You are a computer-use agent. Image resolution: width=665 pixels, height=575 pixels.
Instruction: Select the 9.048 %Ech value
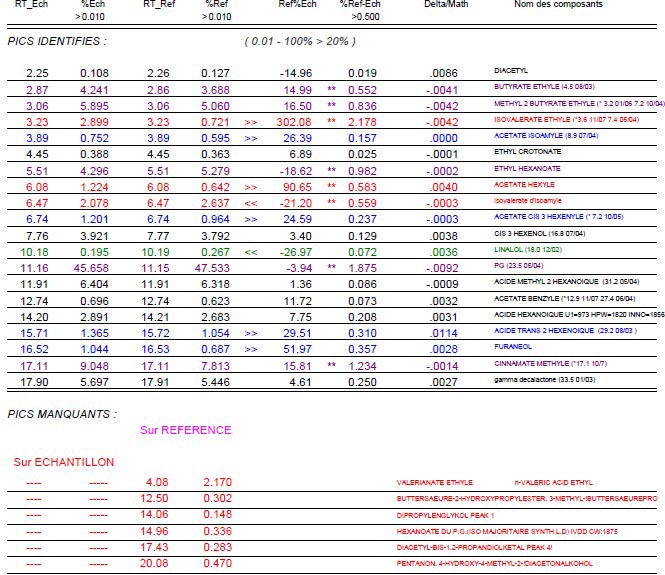pyautogui.click(x=95, y=366)
